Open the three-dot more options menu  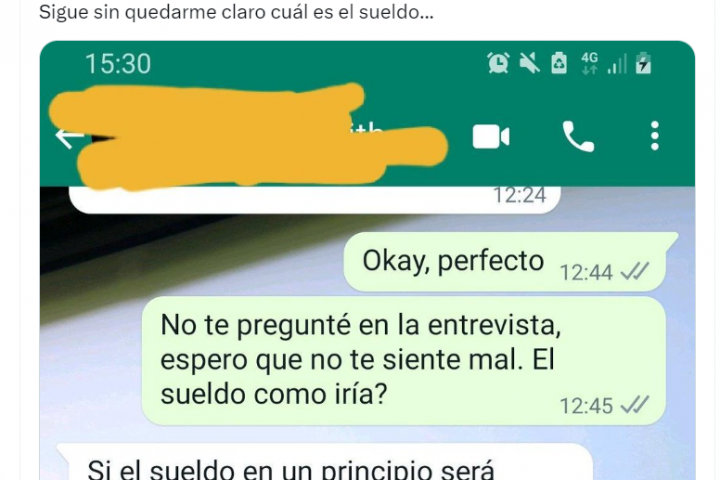click(x=655, y=136)
